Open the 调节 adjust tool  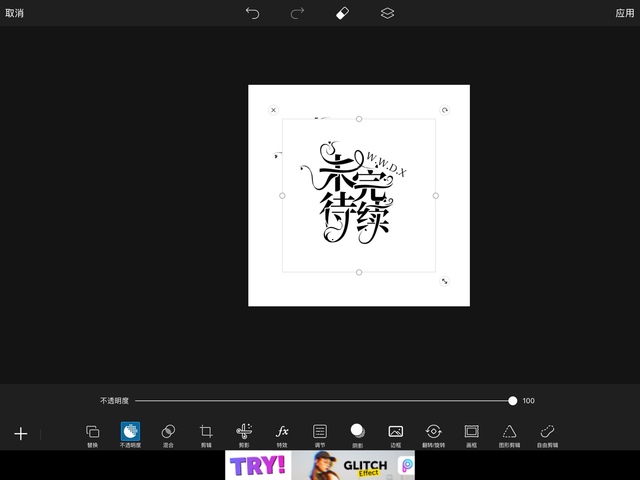[320, 434]
